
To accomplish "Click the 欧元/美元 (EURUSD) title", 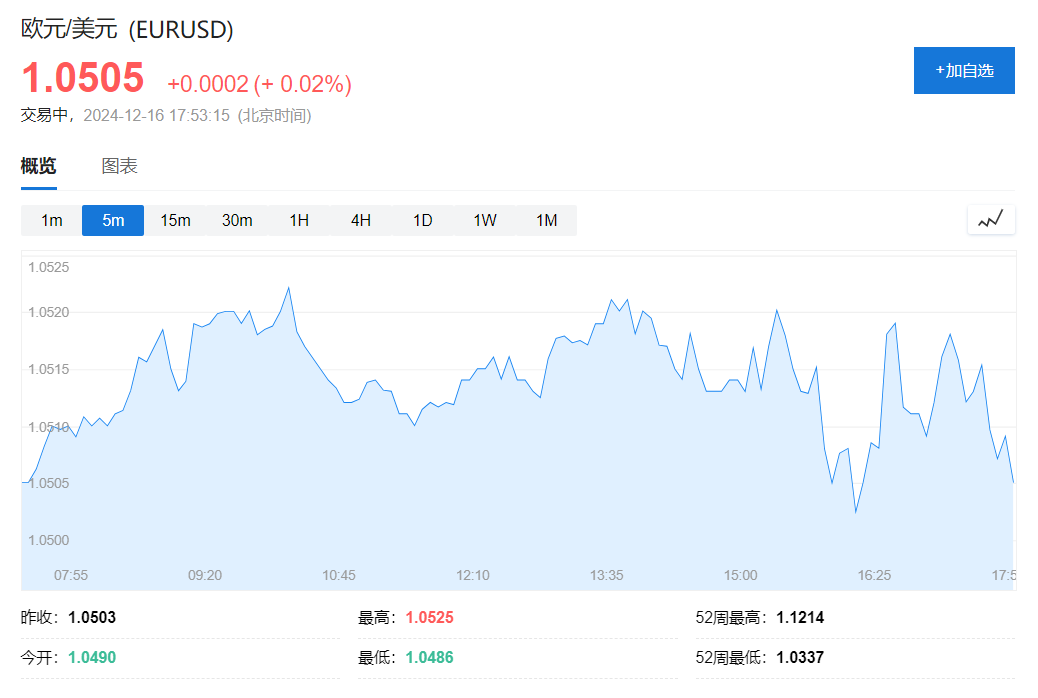I will coord(127,30).
